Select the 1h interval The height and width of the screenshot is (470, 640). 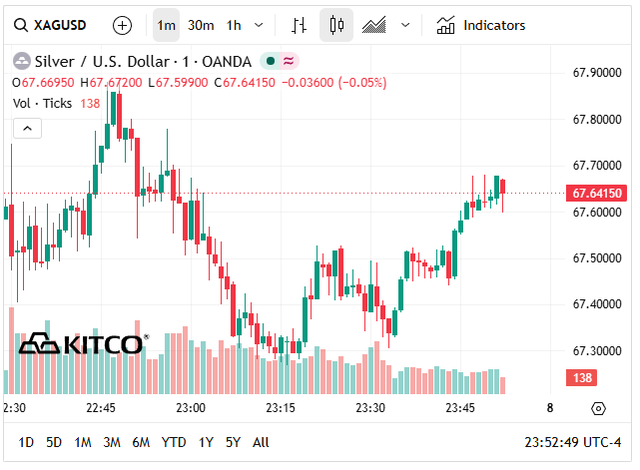pyautogui.click(x=234, y=25)
